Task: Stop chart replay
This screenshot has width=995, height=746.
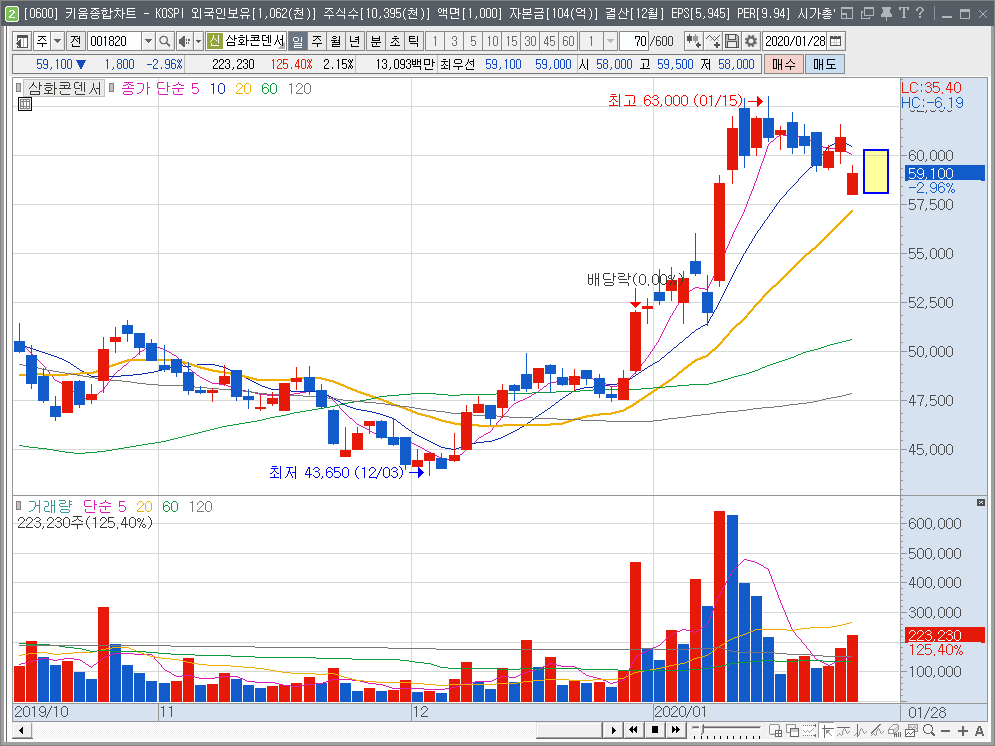Action: click(x=655, y=730)
